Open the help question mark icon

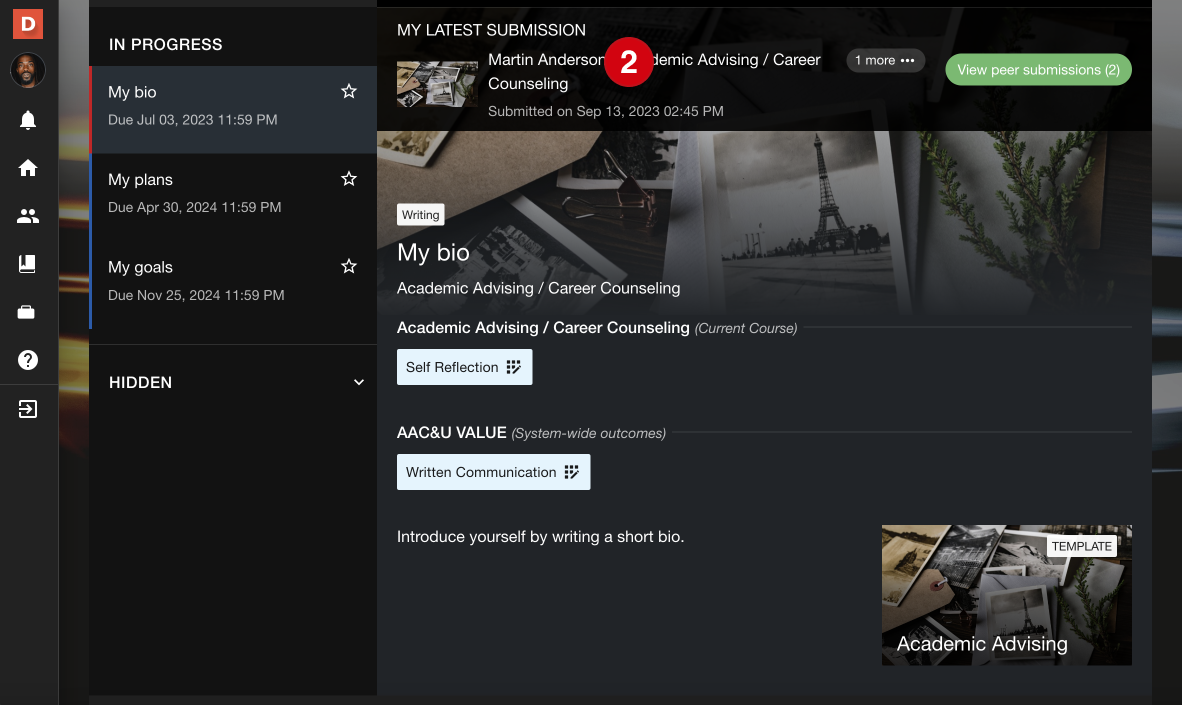[28, 360]
